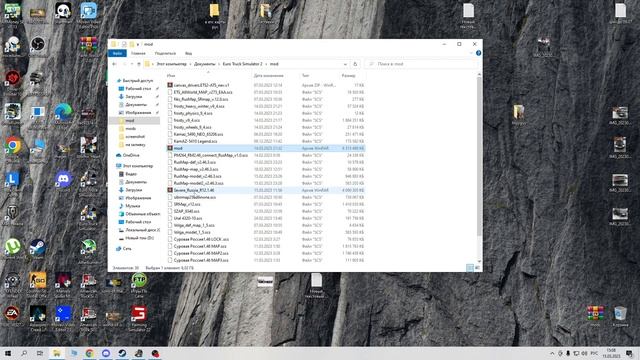Open pinned Документы under quick access
The height and width of the screenshot is (360, 640).
pyautogui.click(x=136, y=105)
